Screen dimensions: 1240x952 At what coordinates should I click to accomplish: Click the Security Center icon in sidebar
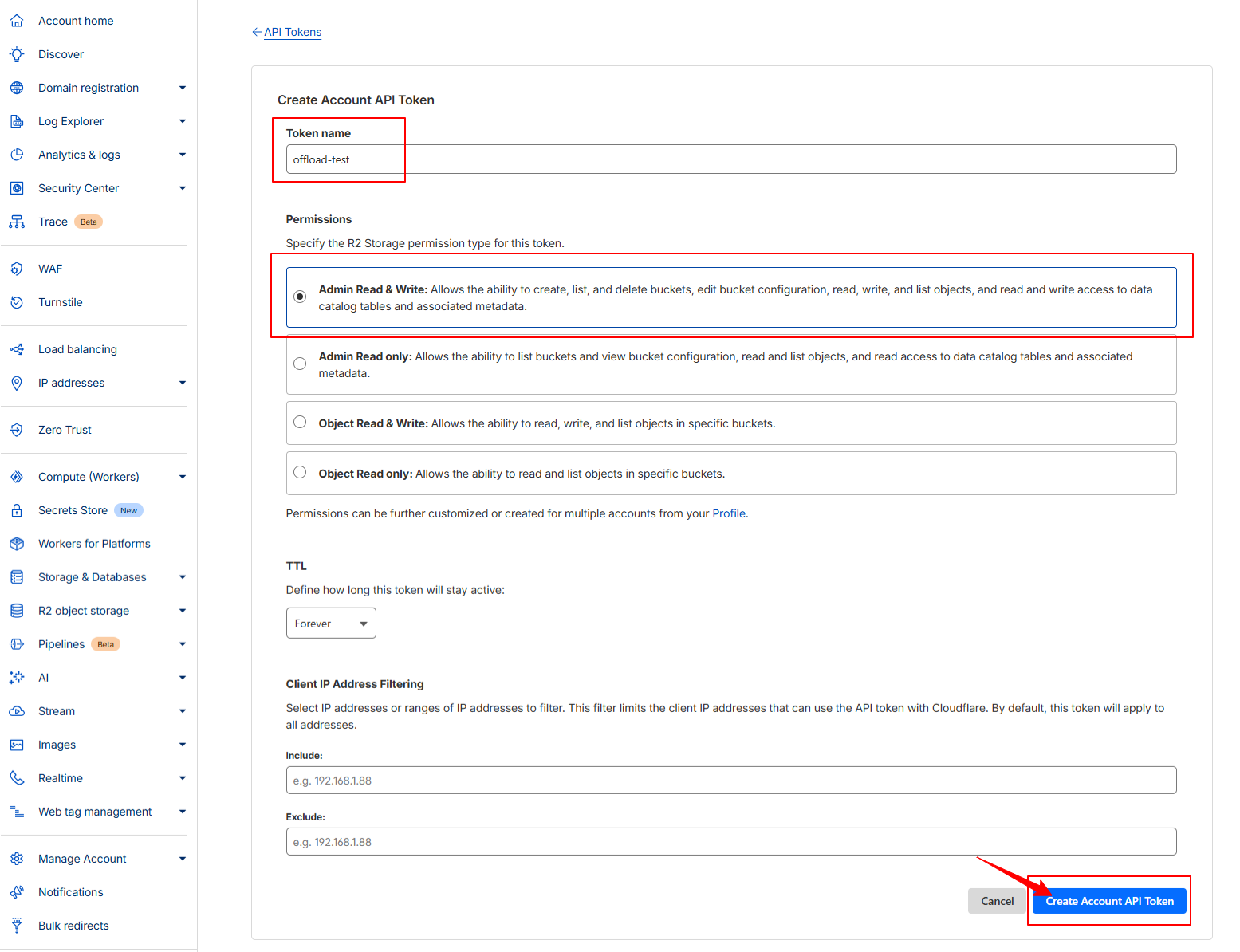[17, 188]
